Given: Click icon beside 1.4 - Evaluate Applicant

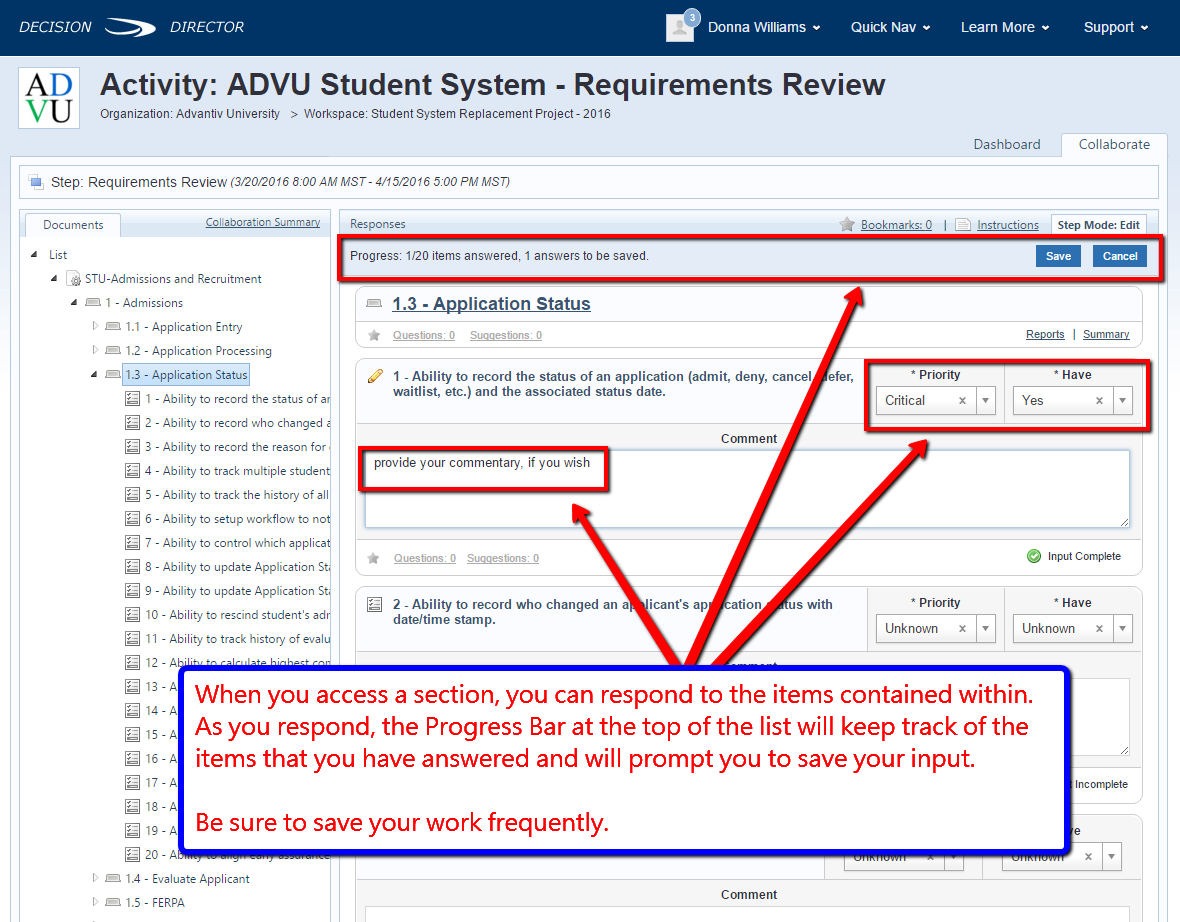Looking at the screenshot, I should [x=113, y=878].
